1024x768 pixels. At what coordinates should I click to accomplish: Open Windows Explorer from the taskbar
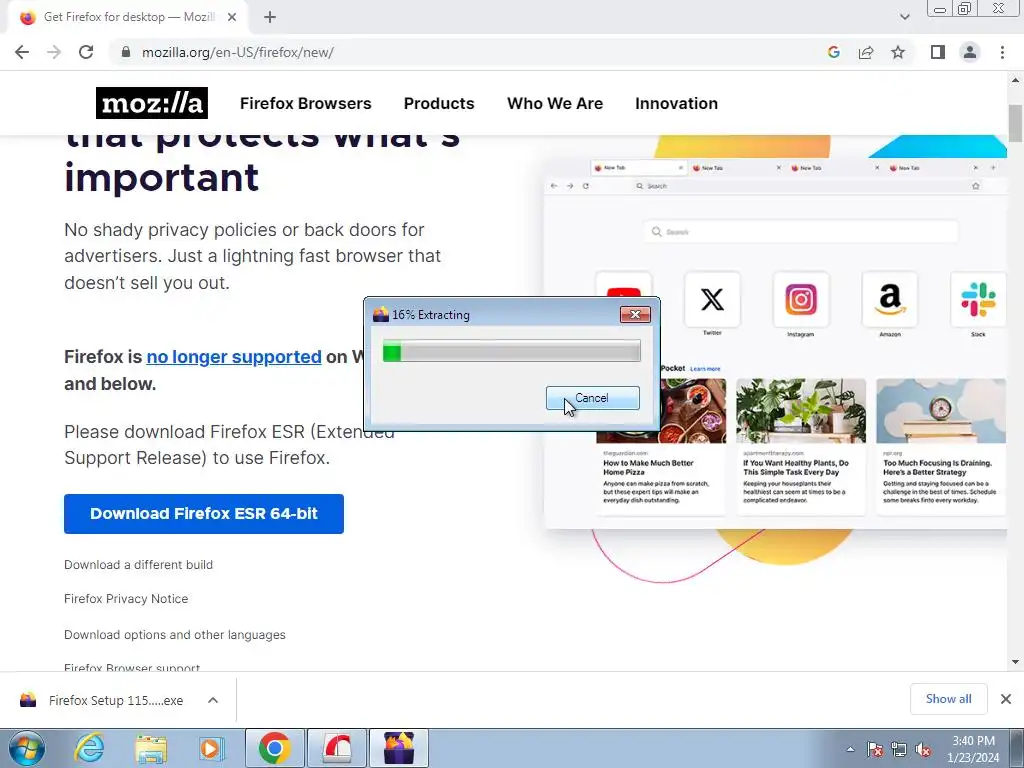coord(151,748)
